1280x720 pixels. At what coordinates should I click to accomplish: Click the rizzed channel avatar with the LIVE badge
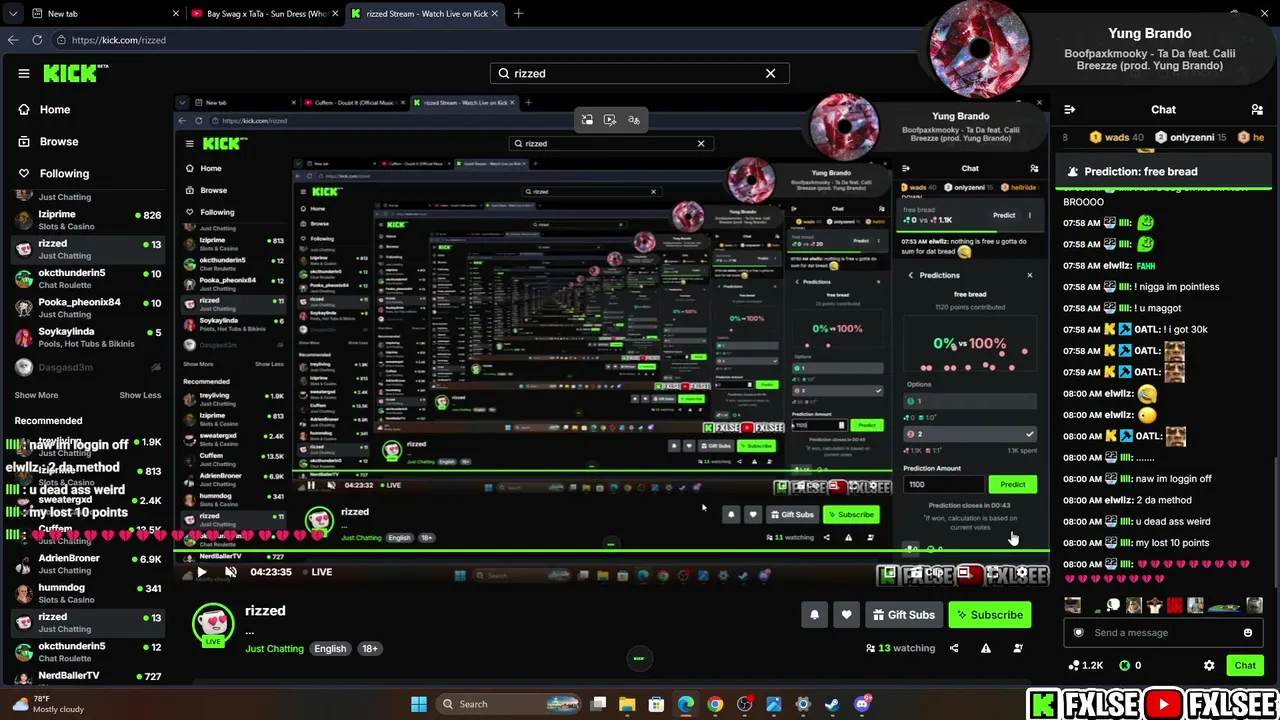click(x=213, y=624)
